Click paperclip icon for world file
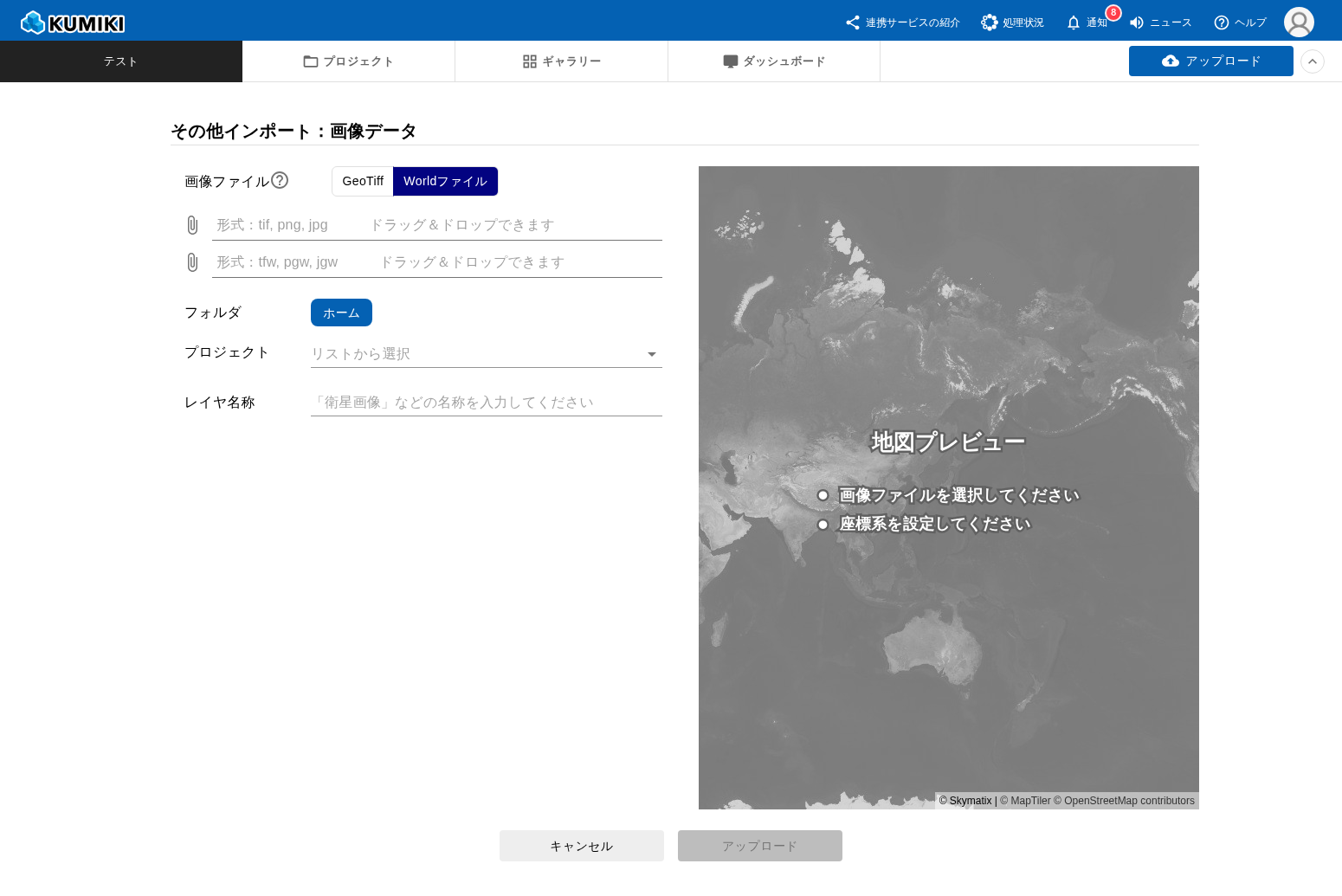 coord(192,262)
